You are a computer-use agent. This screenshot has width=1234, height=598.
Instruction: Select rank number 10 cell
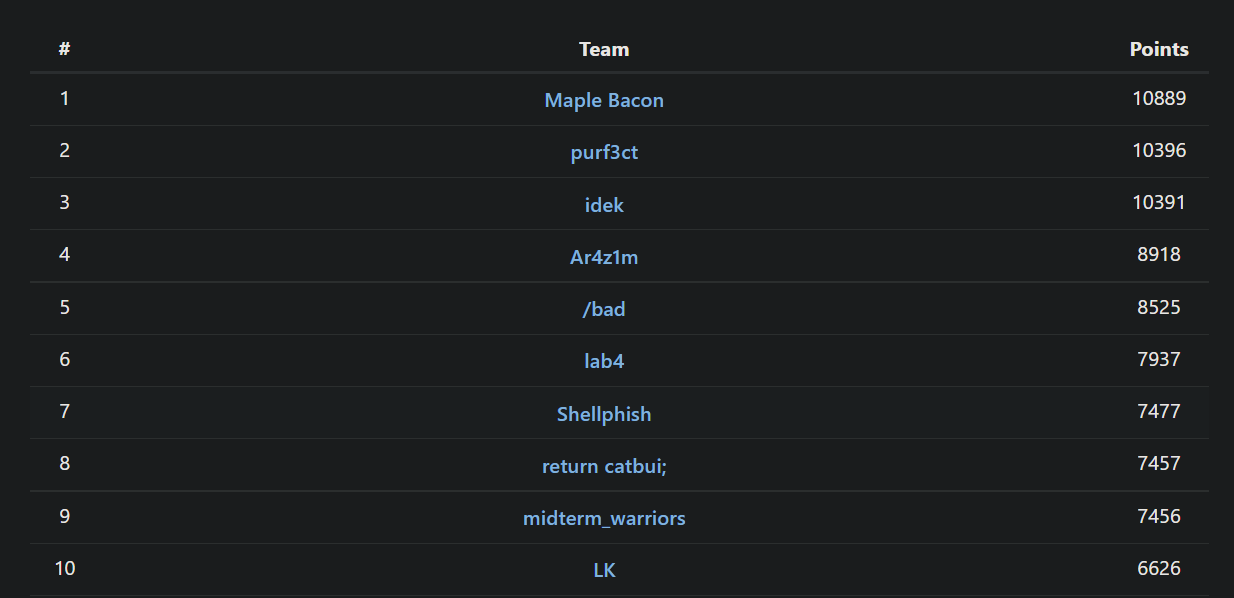(65, 568)
